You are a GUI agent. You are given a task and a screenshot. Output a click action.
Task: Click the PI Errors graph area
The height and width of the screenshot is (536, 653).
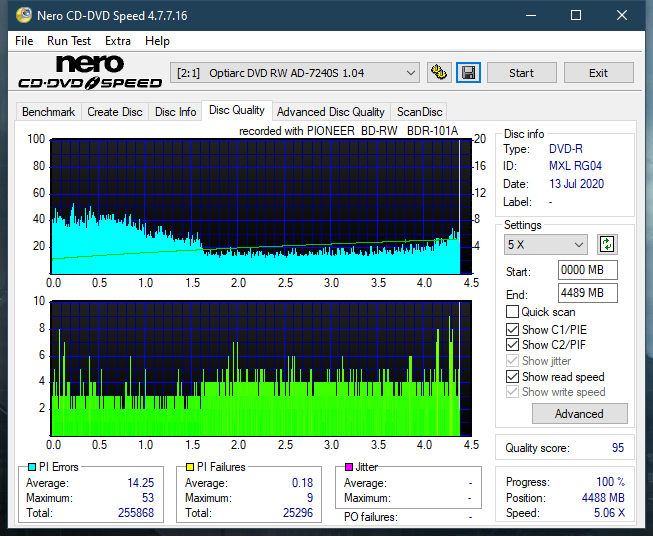[261, 207]
